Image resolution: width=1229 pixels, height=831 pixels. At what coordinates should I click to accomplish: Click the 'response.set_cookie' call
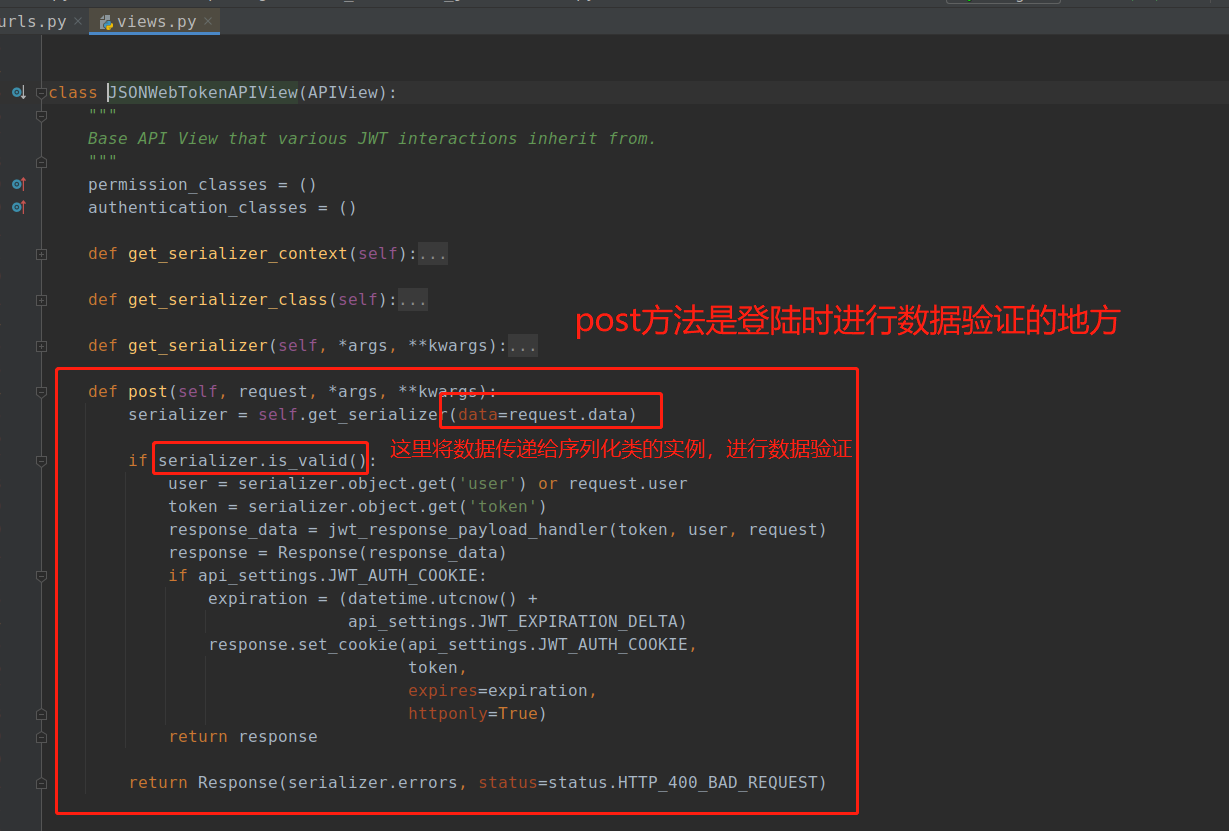(x=303, y=645)
